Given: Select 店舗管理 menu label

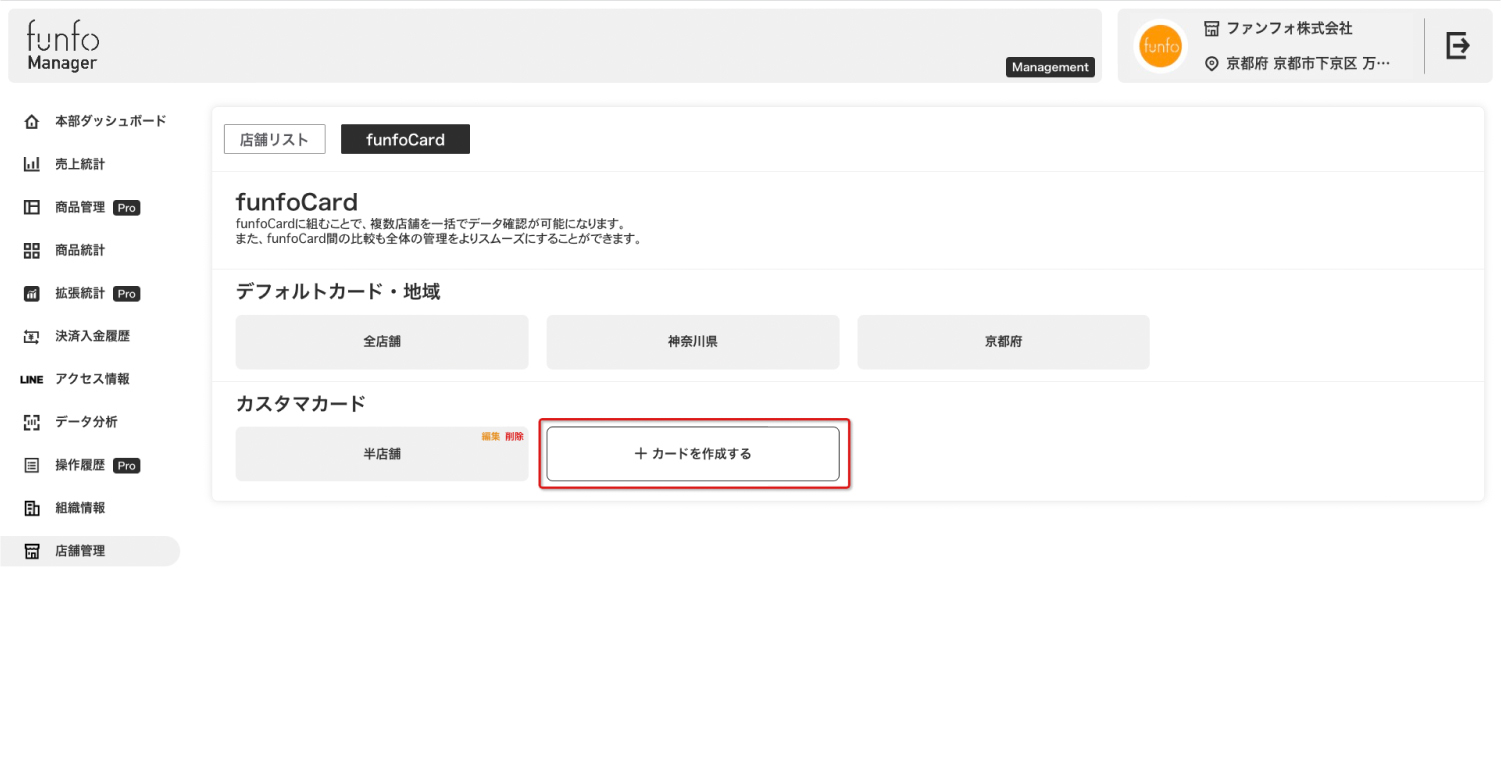Looking at the screenshot, I should click(80, 551).
